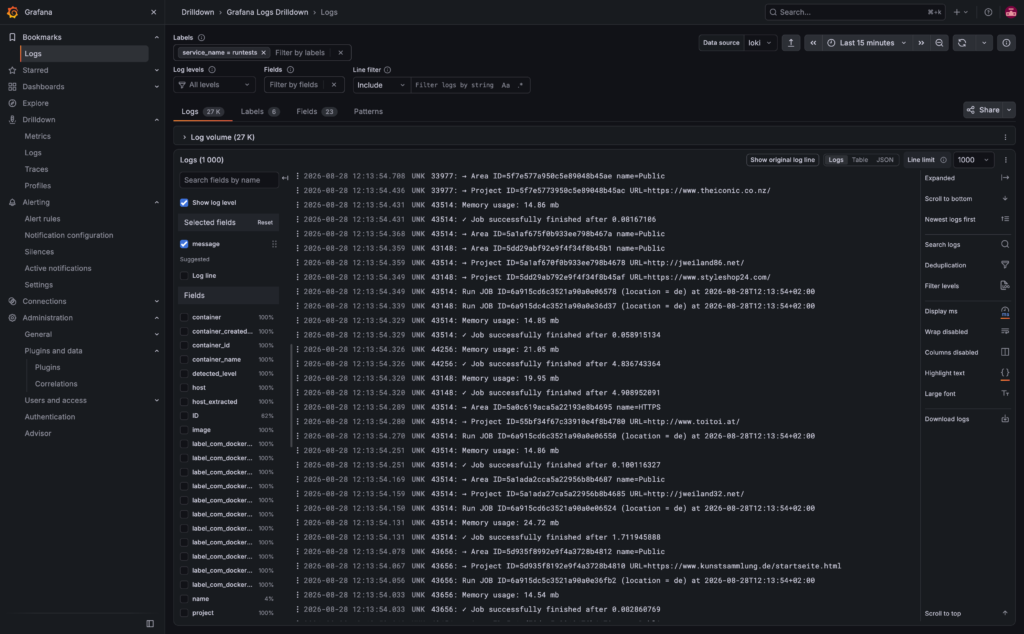
Task: Click the Show original log line button
Action: tap(782, 160)
